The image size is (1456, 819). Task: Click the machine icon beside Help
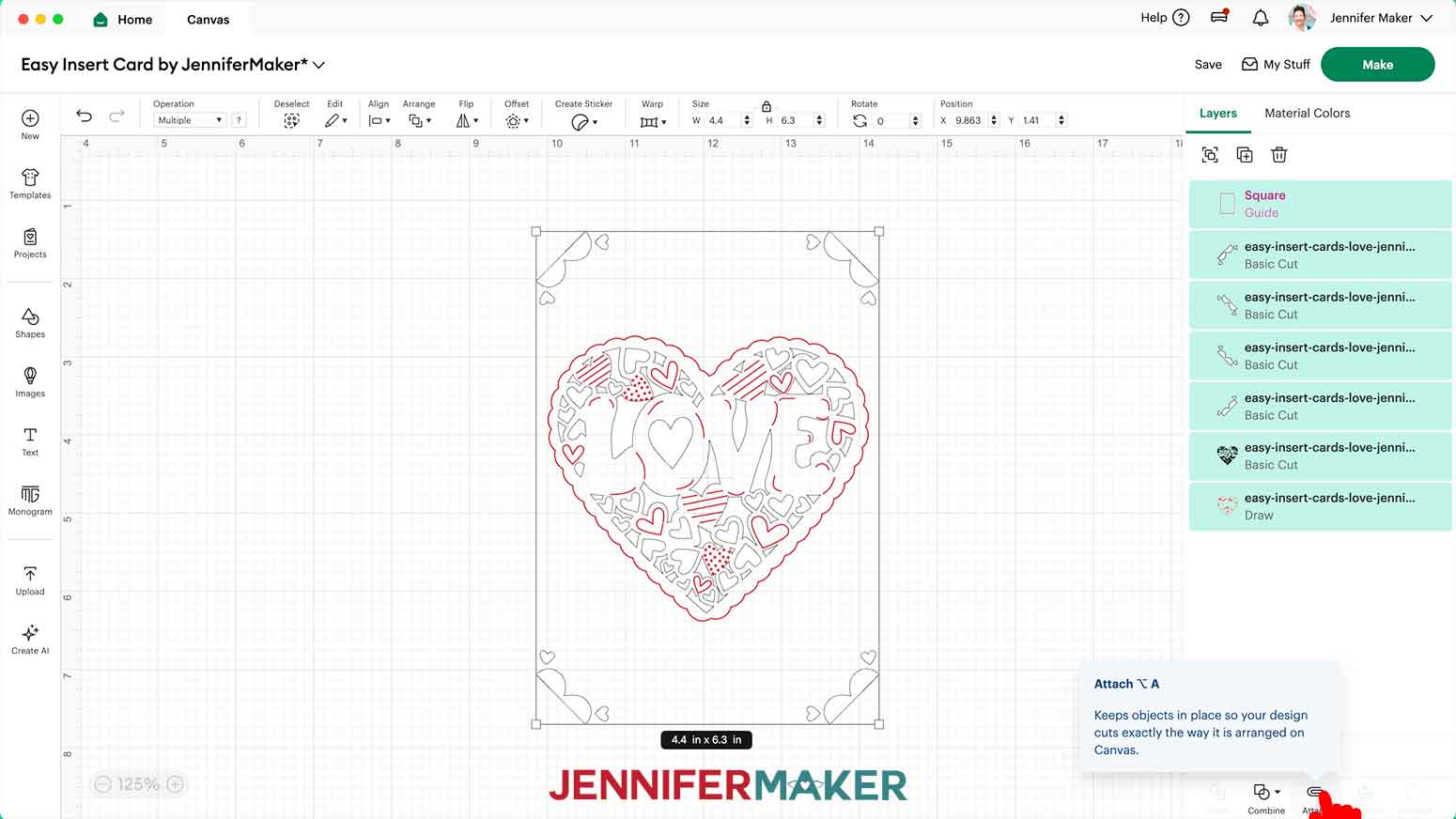[1220, 17]
